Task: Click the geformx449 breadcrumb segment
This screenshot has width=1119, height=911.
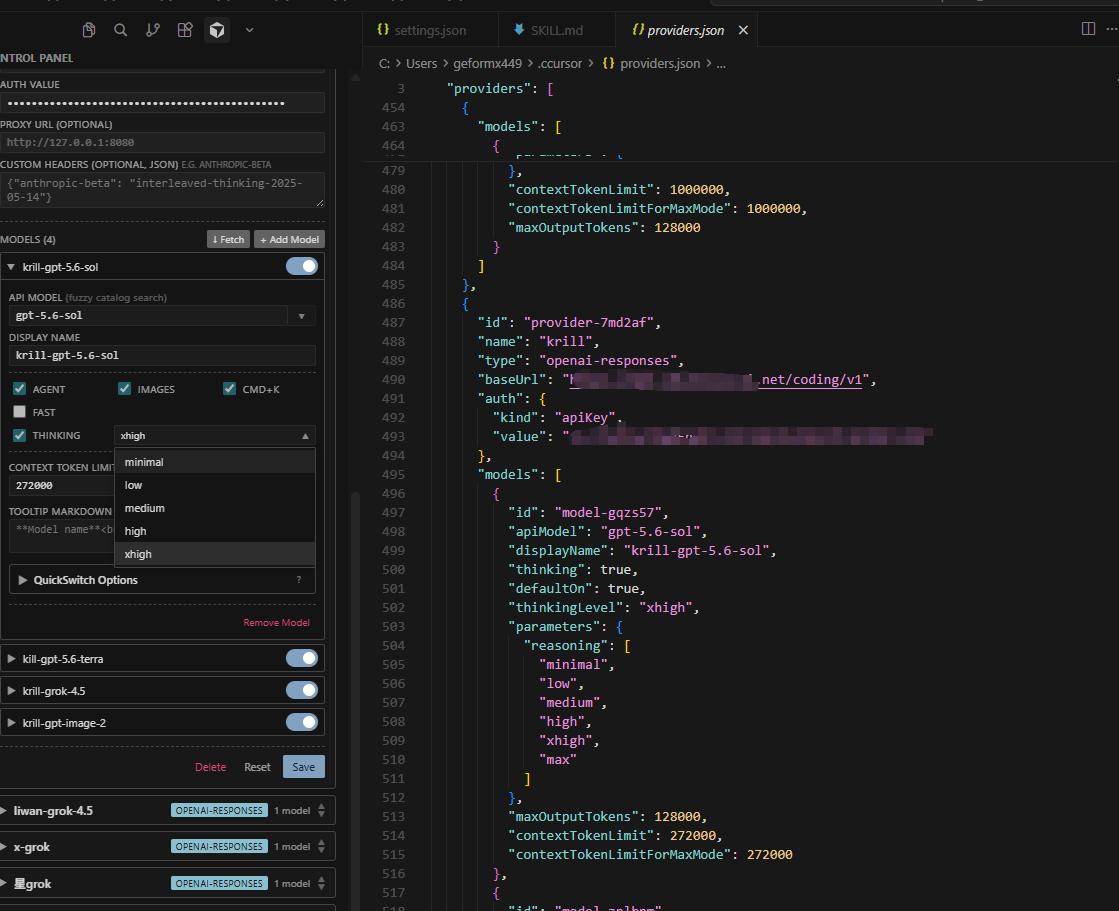Action: pyautogui.click(x=487, y=63)
